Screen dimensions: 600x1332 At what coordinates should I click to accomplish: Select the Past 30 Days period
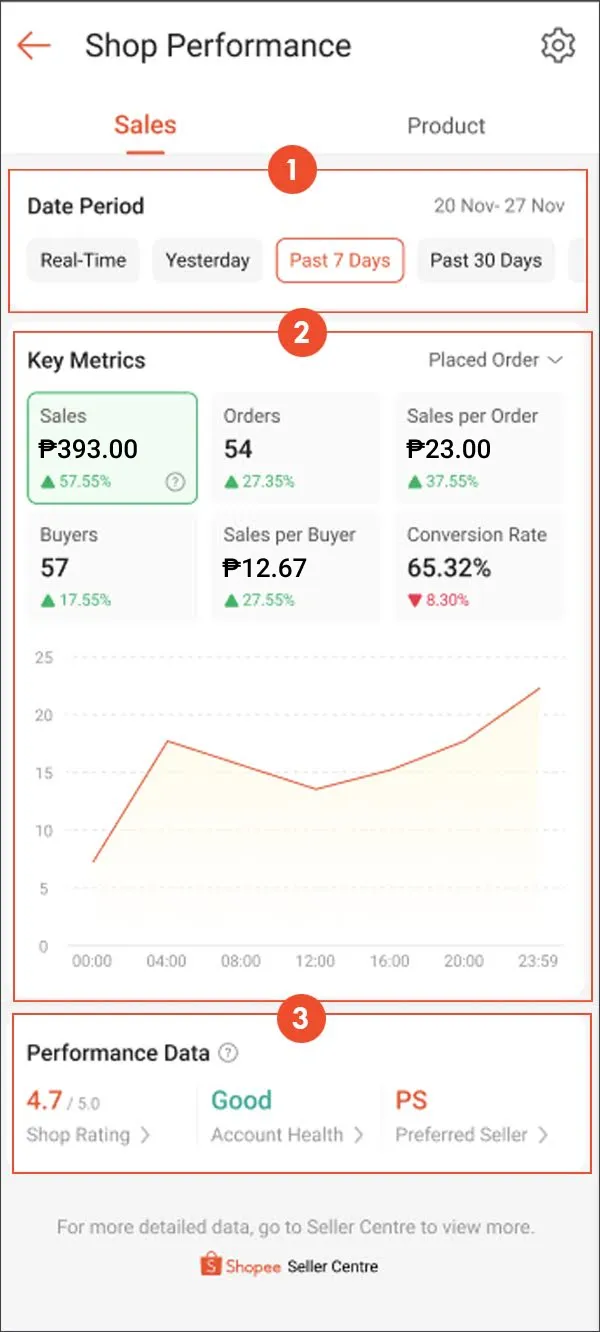point(485,261)
